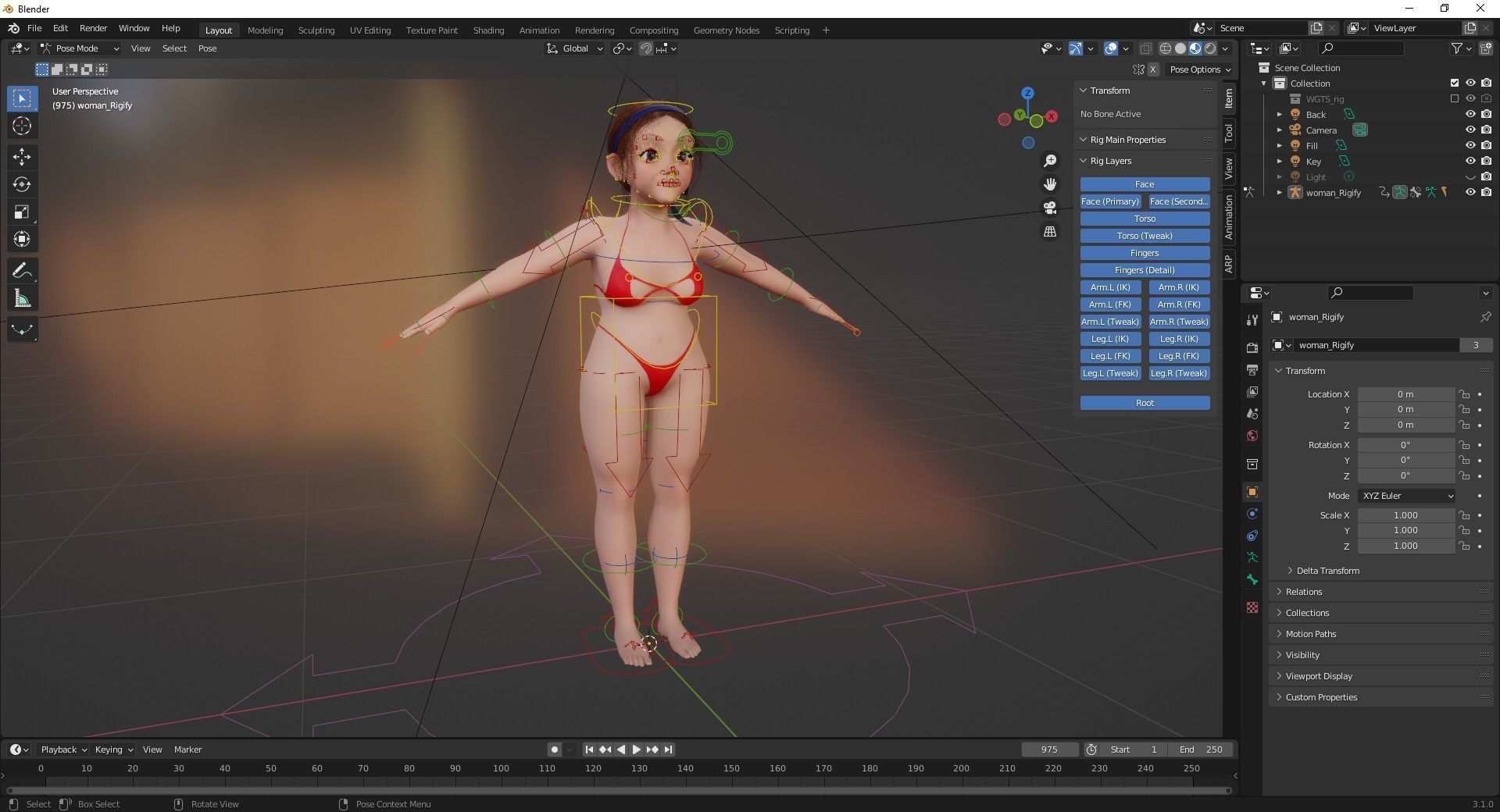This screenshot has height=812, width=1500.
Task: Click the outliner search field
Action: 1359,48
